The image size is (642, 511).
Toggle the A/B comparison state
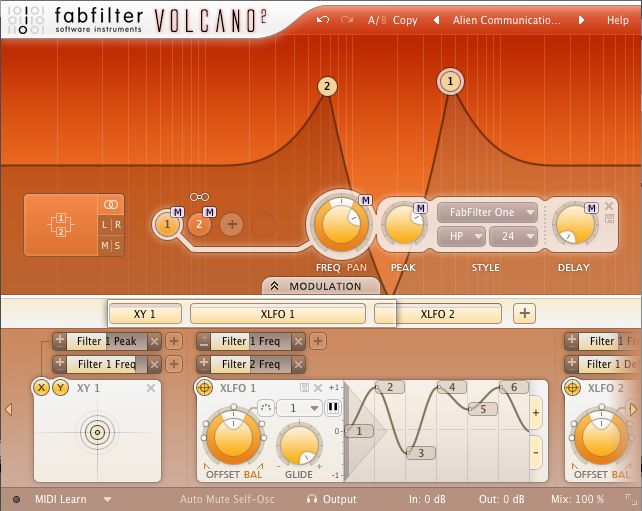(377, 20)
